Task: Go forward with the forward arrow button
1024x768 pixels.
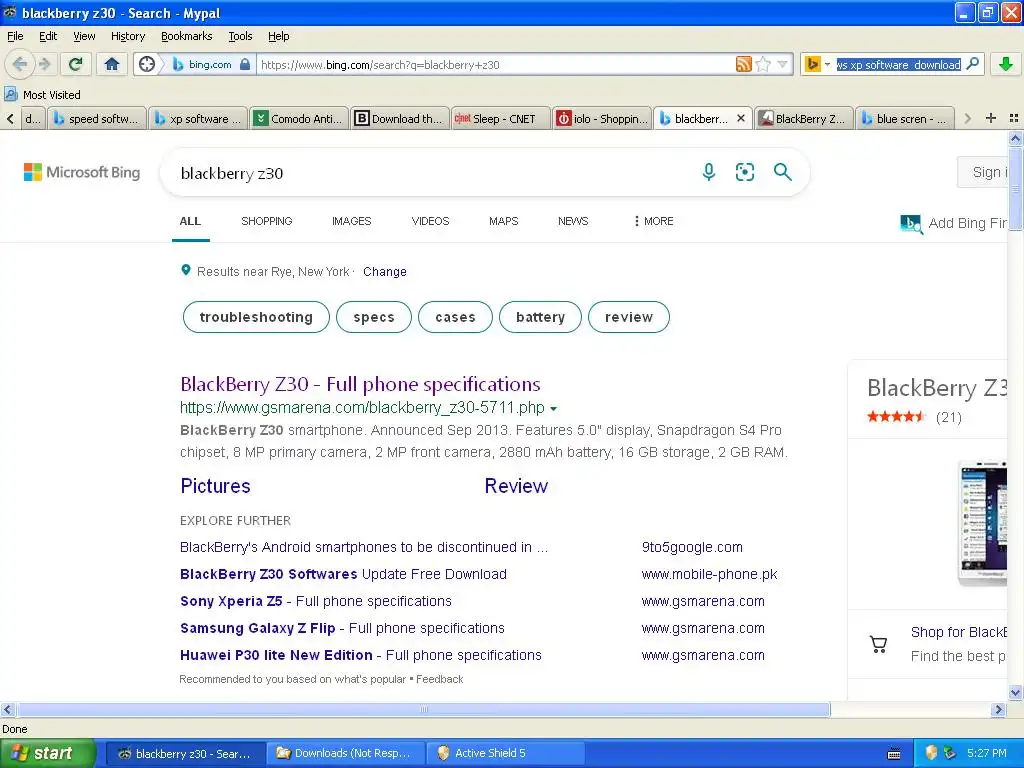Action: [x=44, y=64]
